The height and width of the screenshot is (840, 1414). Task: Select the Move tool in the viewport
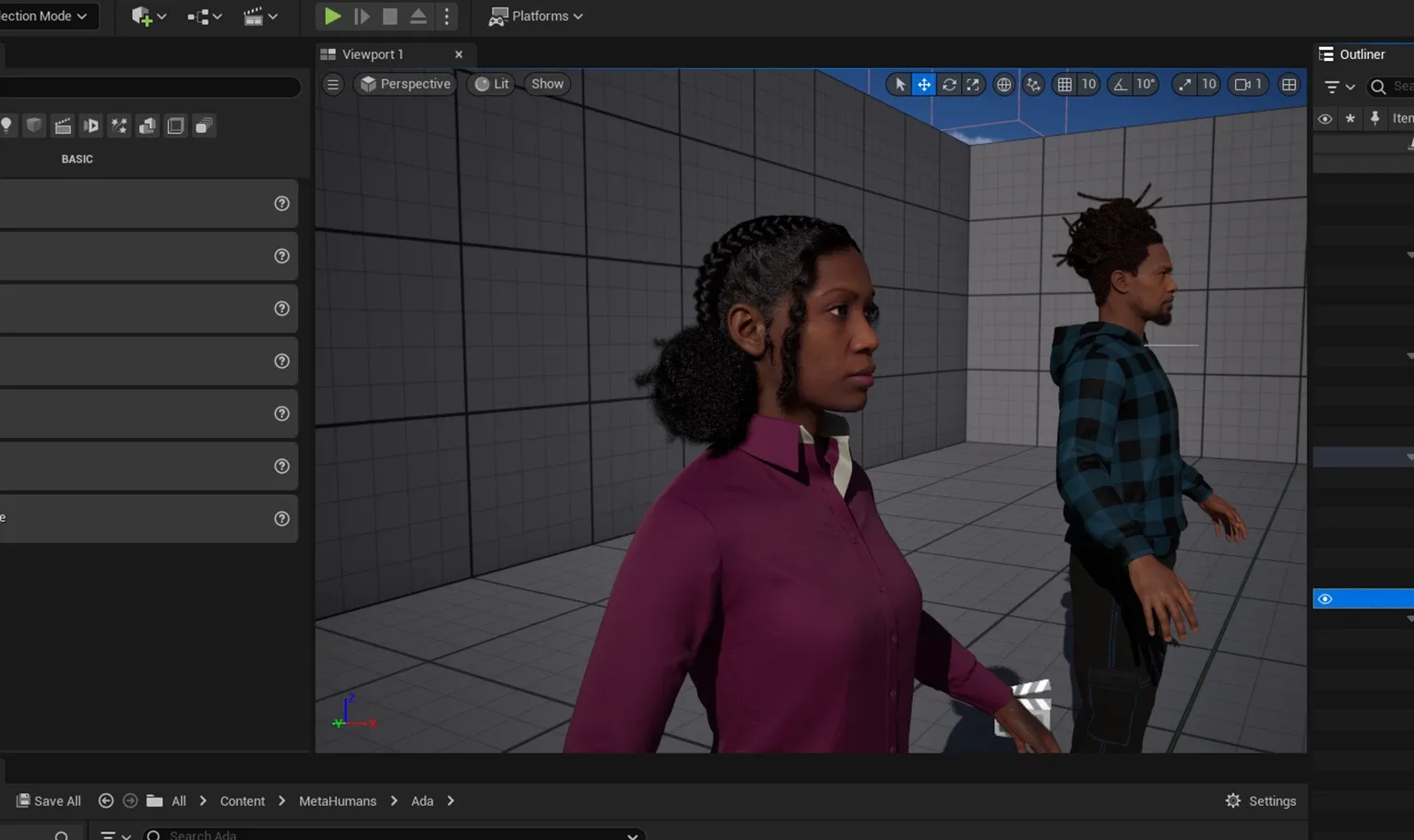(923, 84)
